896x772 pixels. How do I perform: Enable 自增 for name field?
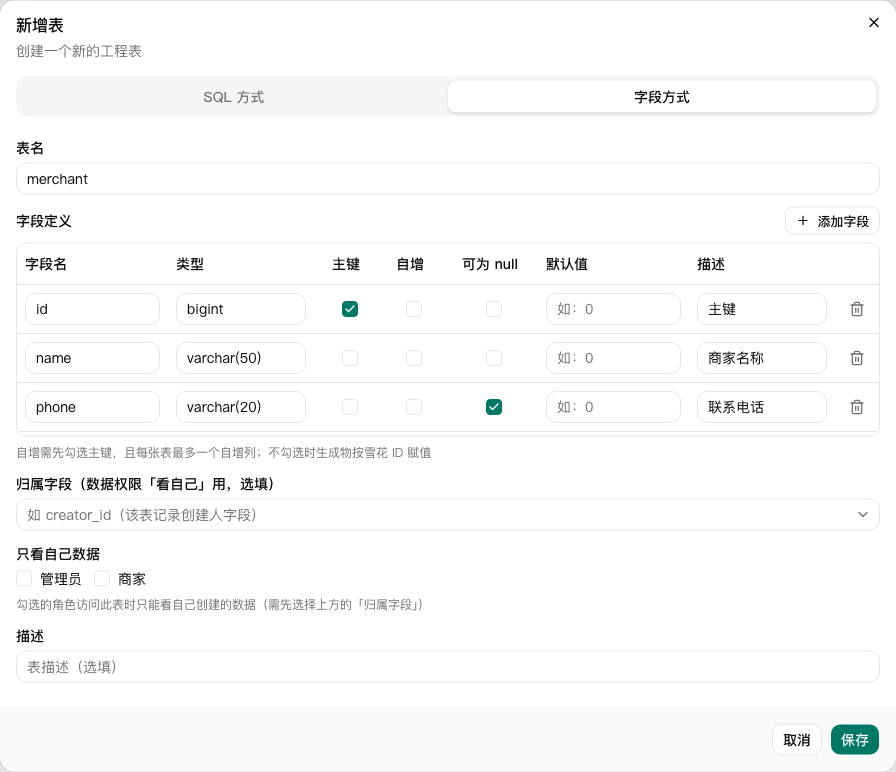pos(414,358)
